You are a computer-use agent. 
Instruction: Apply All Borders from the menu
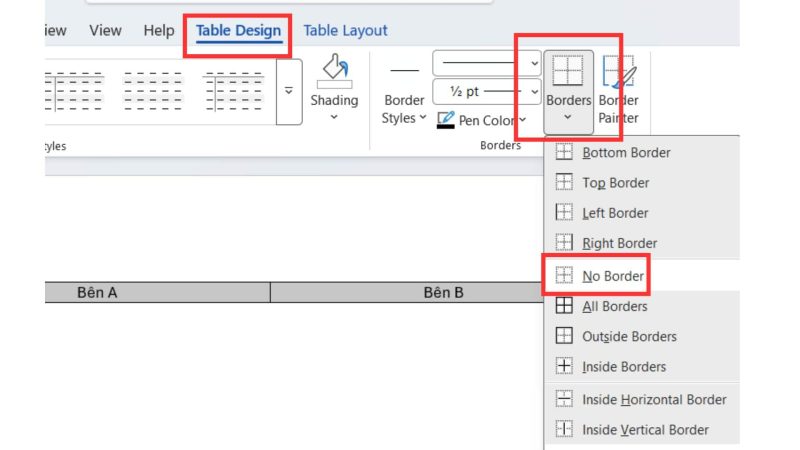point(642,306)
